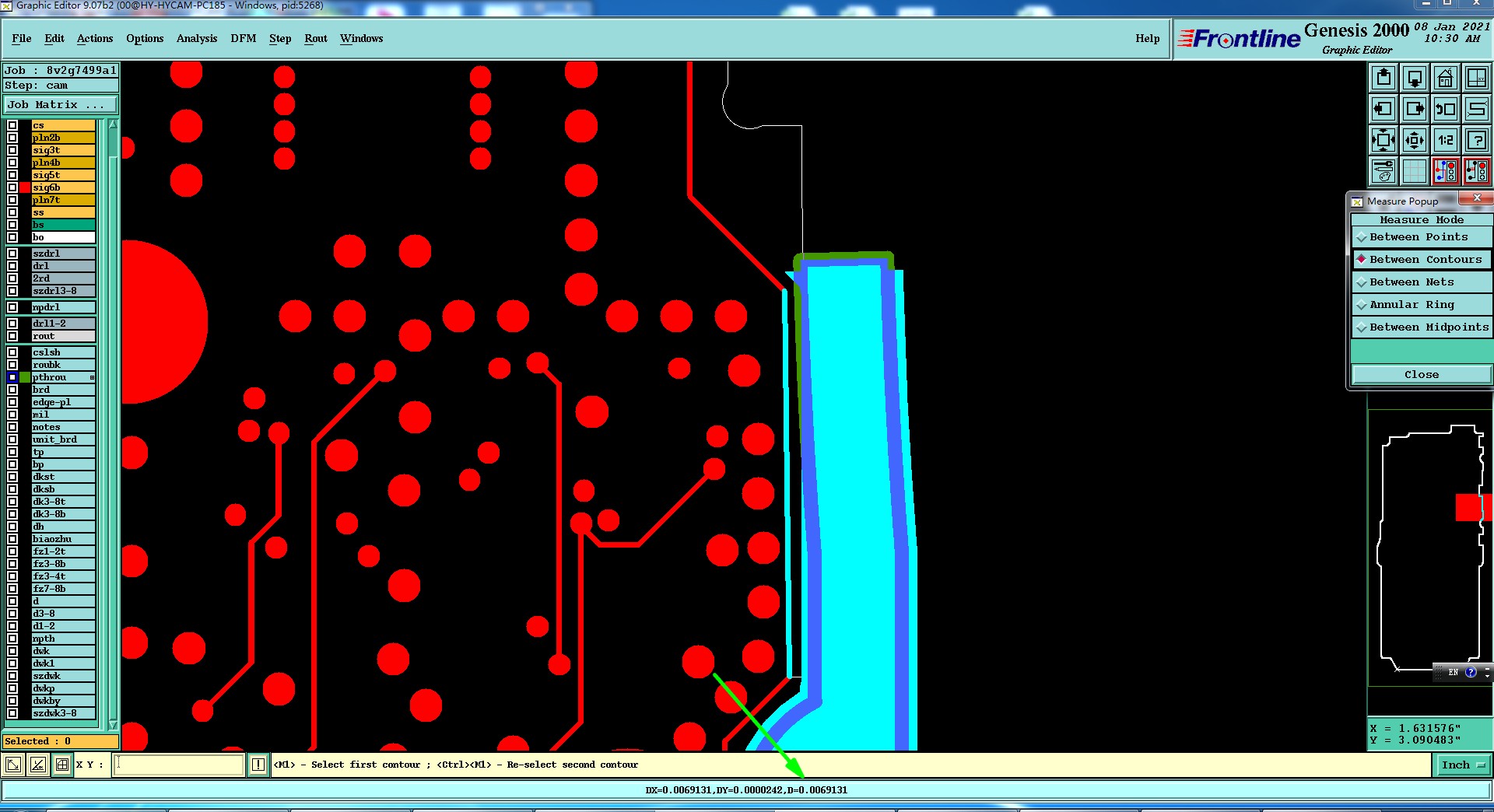Open the Inch units dropdown
Viewport: 1494px width, 812px height.
pyautogui.click(x=1463, y=765)
